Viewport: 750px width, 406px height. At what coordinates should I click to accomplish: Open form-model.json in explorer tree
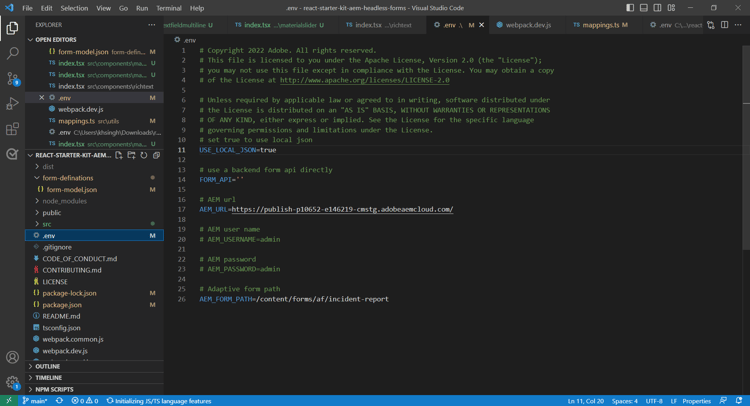point(94,189)
